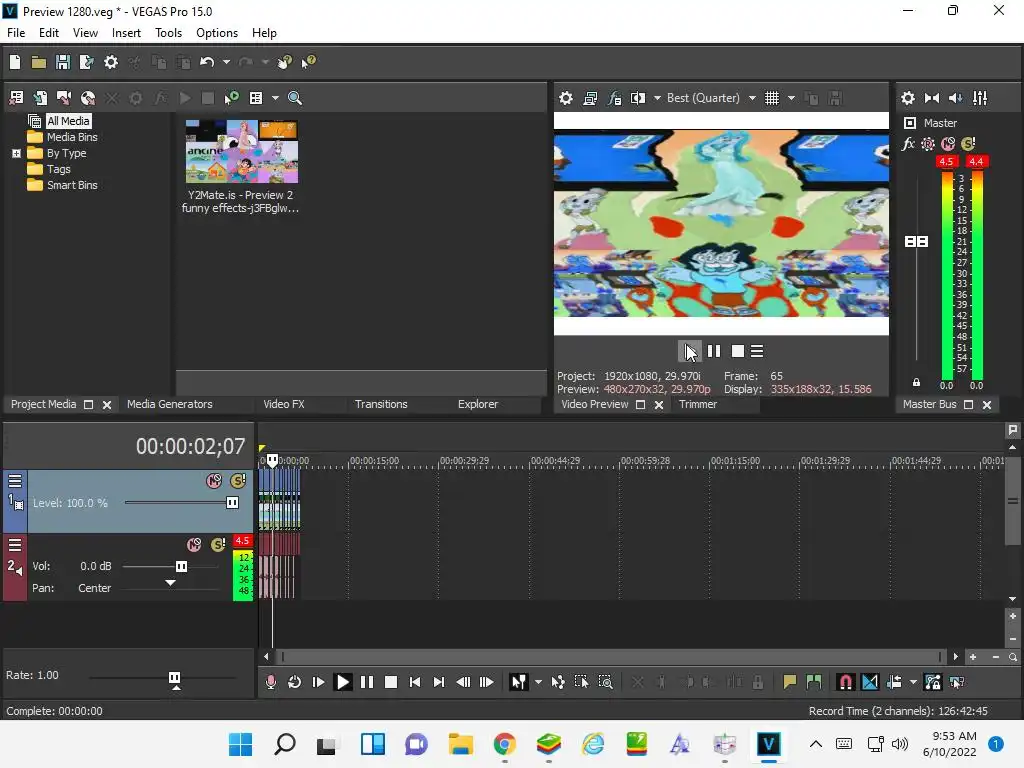Open Render As from main toolbar
Screen dimensions: 1024x768
pyautogui.click(x=86, y=62)
